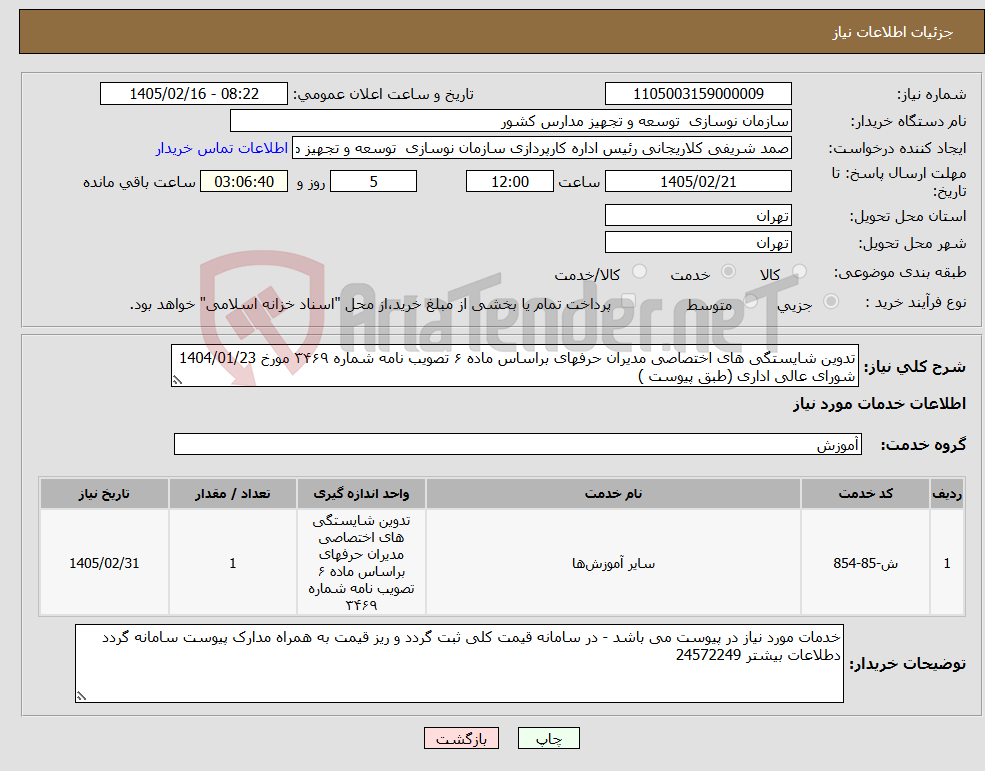Screen dimensions: 985x771
Task: Click the delivery province field تهران
Action: pyautogui.click(x=698, y=216)
